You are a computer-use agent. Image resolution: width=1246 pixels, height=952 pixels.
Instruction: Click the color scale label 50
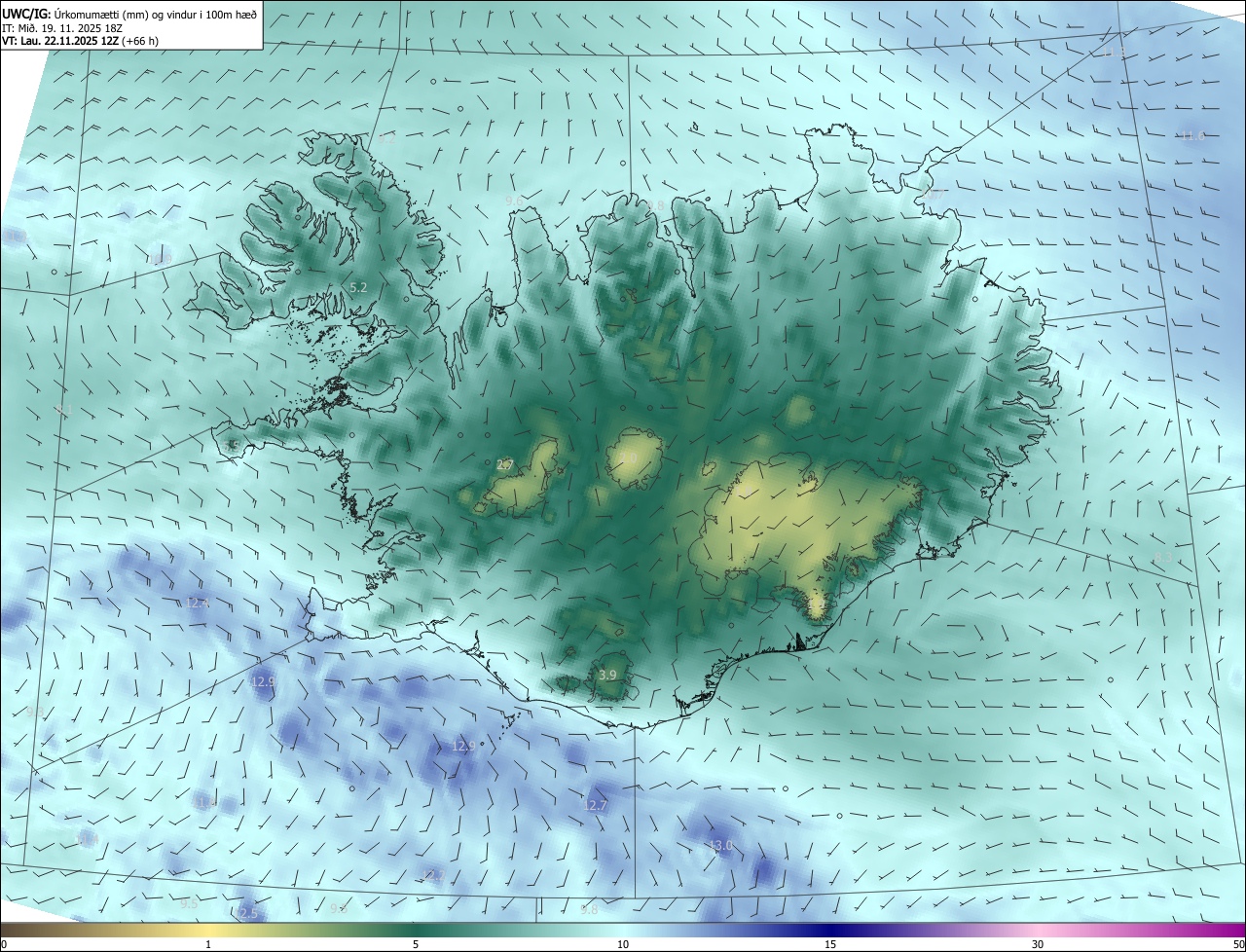1238,944
